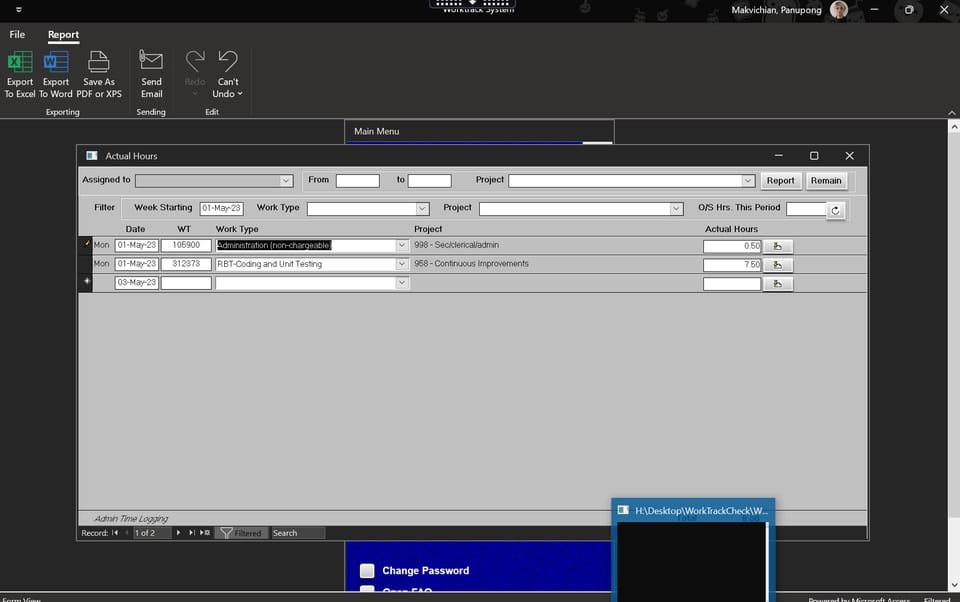This screenshot has height=602, width=960.
Task: Open the Can't Undo dropdown arrow
Action: tap(240, 94)
